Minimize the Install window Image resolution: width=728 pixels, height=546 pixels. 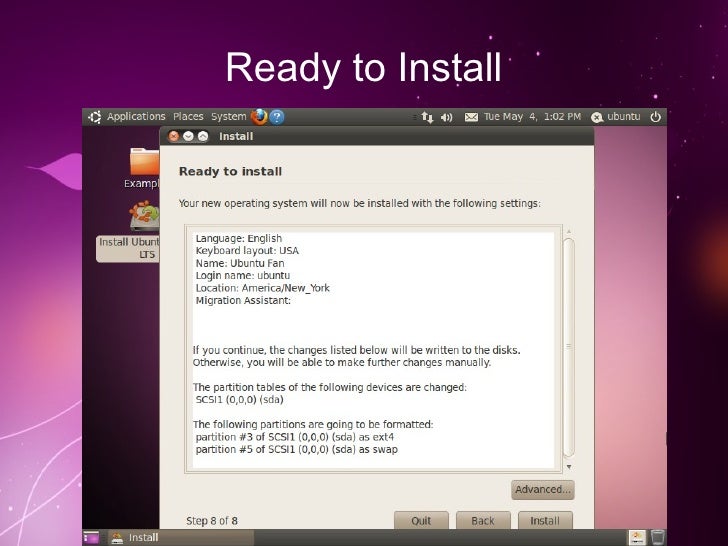point(188,136)
